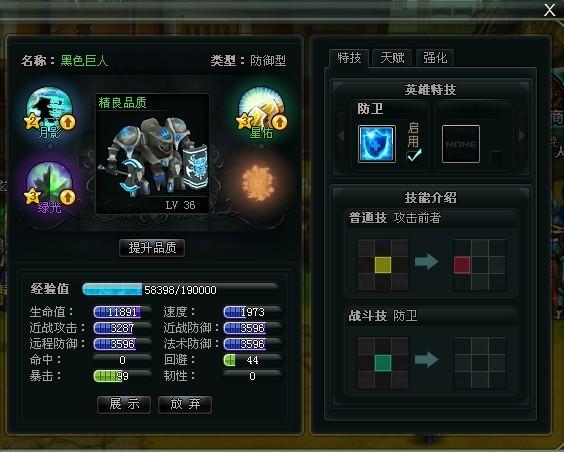Click the 展示 button
The image size is (564, 452).
[x=124, y=404]
